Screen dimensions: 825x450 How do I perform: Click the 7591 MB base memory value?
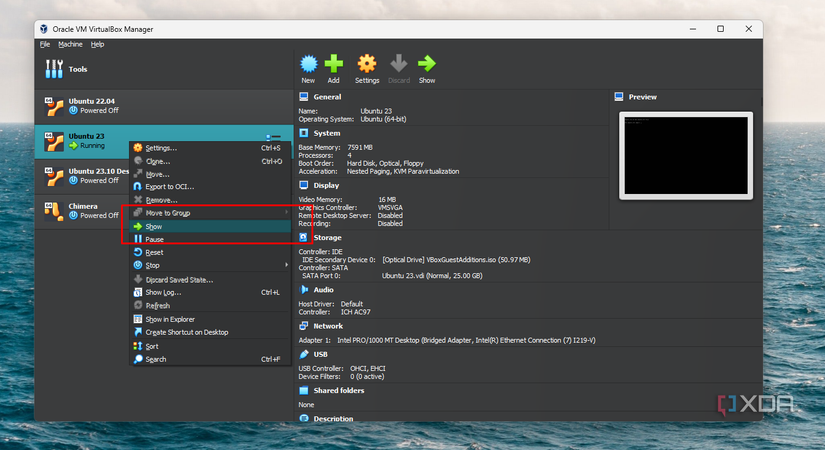(360, 147)
